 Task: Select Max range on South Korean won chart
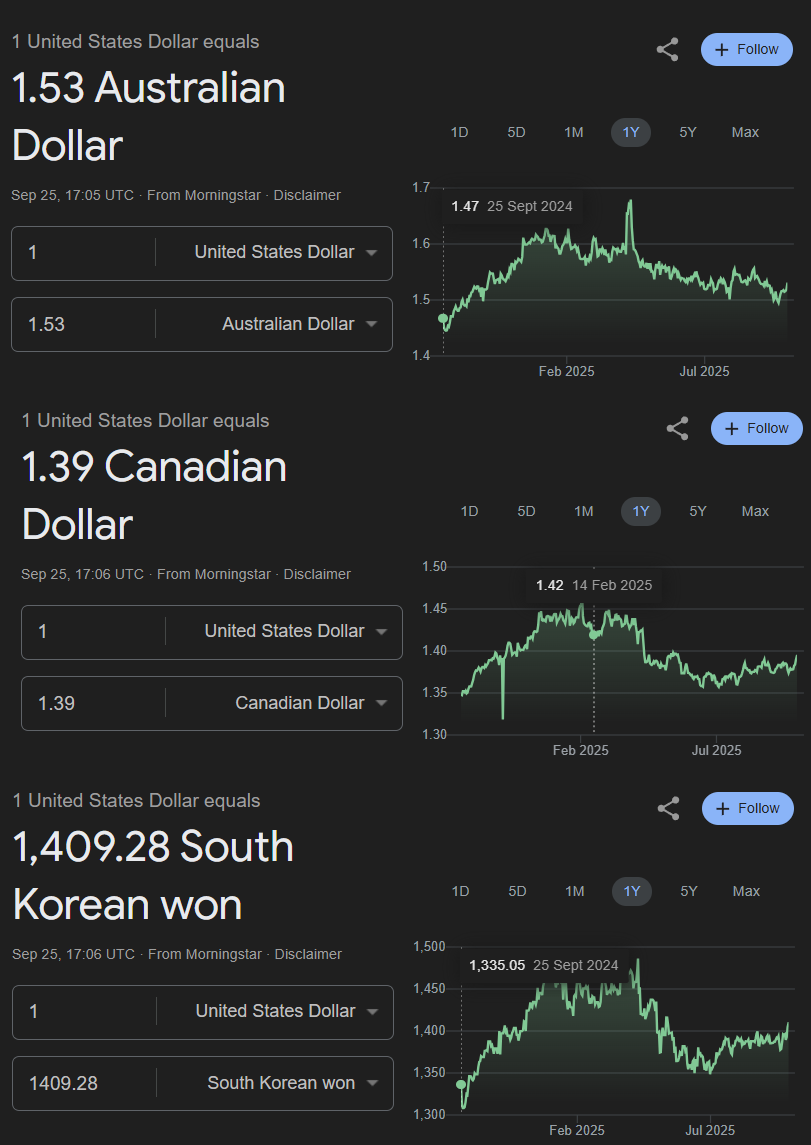pyautogui.click(x=746, y=891)
